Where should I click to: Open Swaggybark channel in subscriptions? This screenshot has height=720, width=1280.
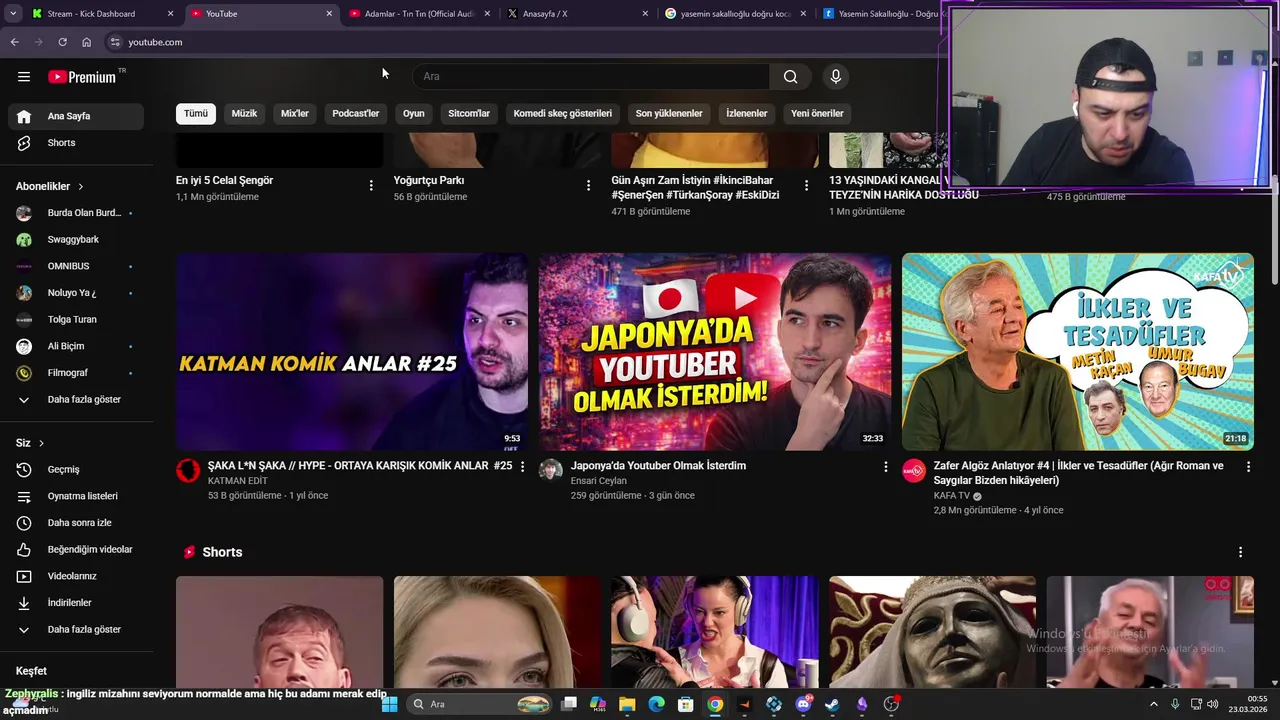(x=76, y=240)
